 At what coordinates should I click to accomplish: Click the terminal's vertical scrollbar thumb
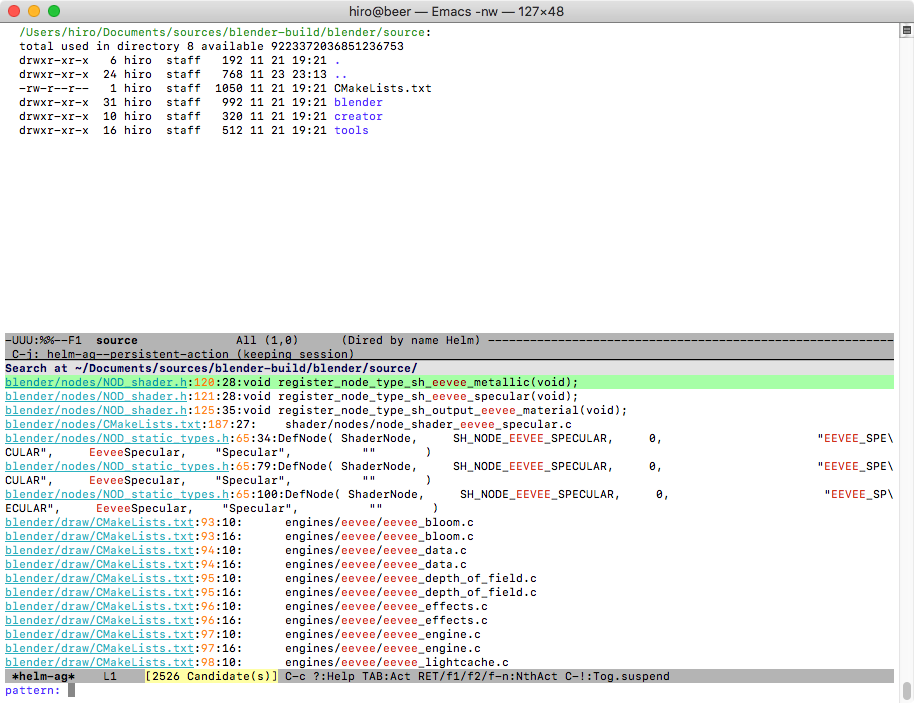coord(906,690)
